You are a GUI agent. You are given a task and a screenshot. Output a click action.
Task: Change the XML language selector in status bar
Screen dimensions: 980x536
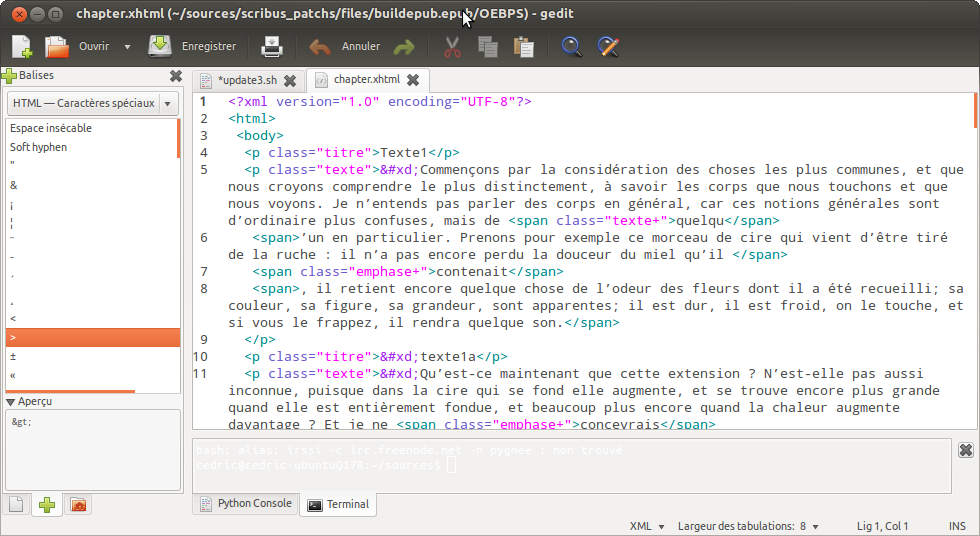tap(646, 526)
